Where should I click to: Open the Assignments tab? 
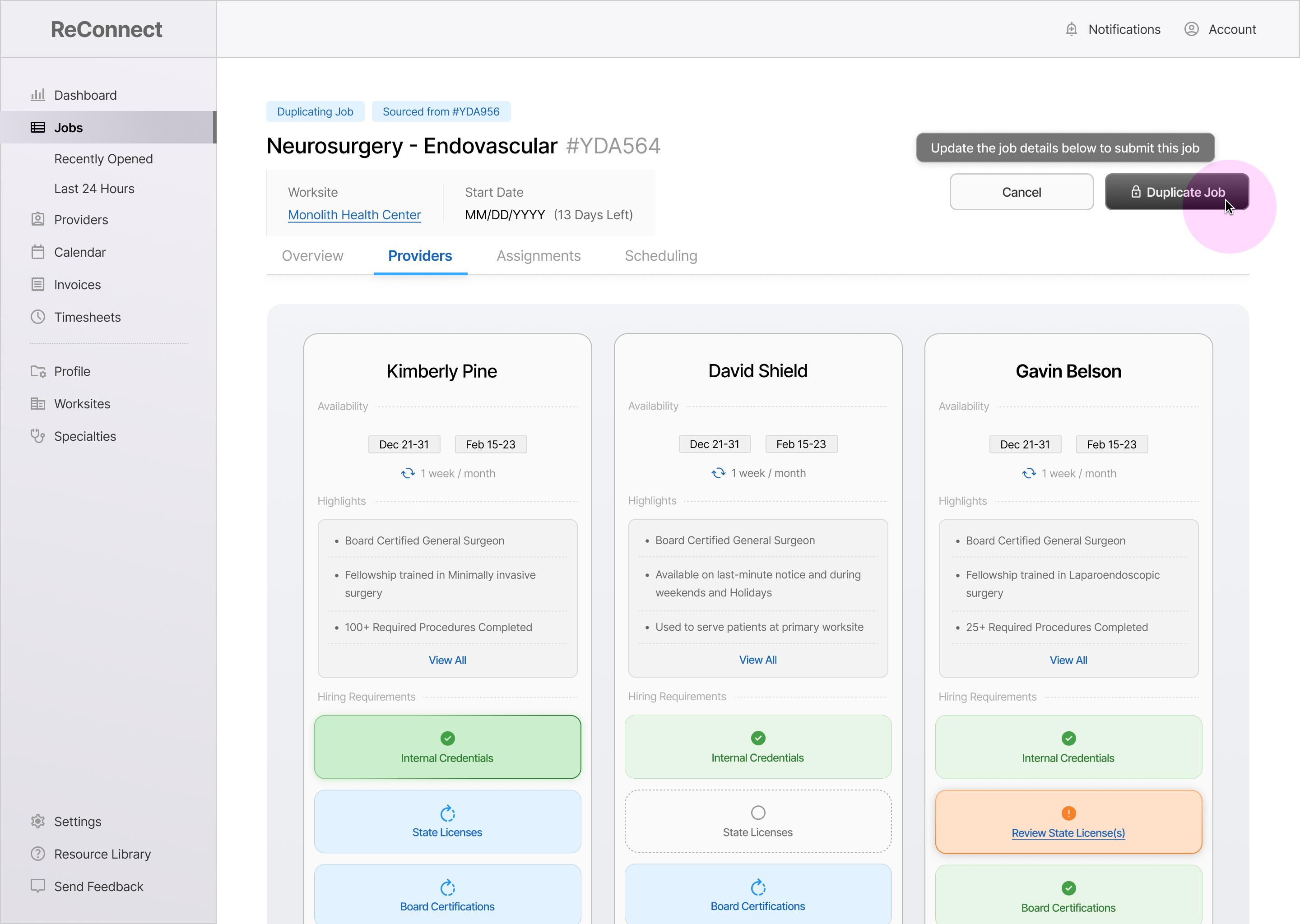click(539, 256)
